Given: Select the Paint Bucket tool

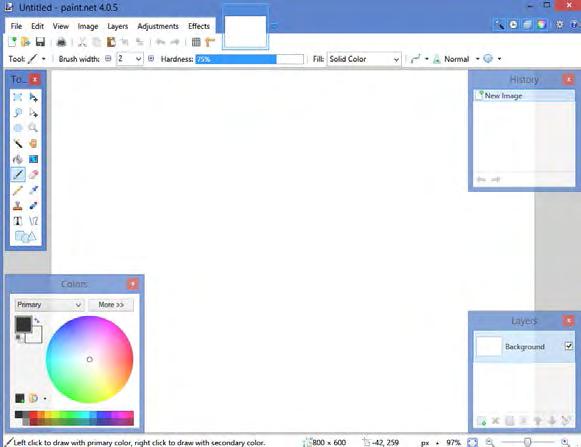Looking at the screenshot, I should tap(17, 159).
